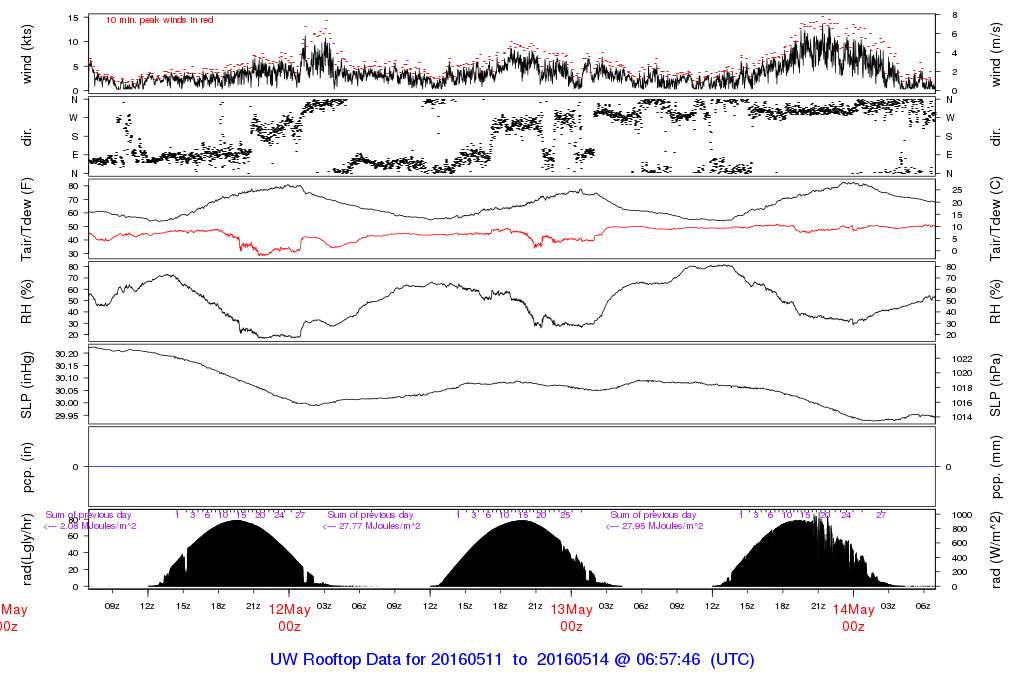Select the 30.15 tick on SLP axis
The height and width of the screenshot is (700, 1024).
67,366
